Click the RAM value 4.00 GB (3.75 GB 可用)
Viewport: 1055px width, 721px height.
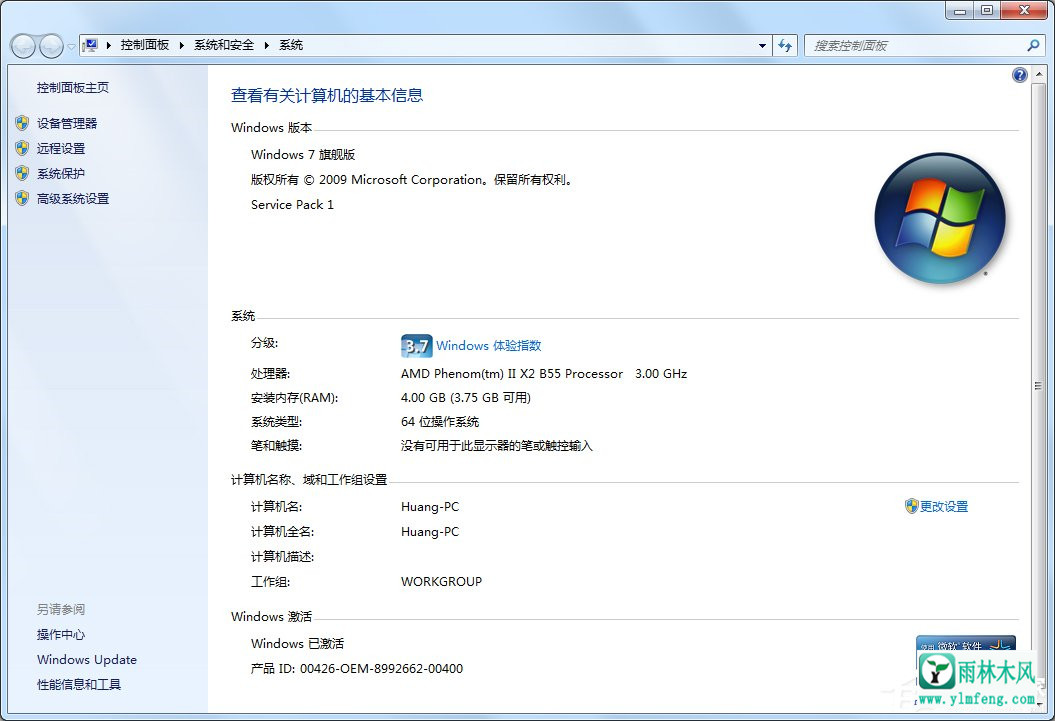point(466,397)
